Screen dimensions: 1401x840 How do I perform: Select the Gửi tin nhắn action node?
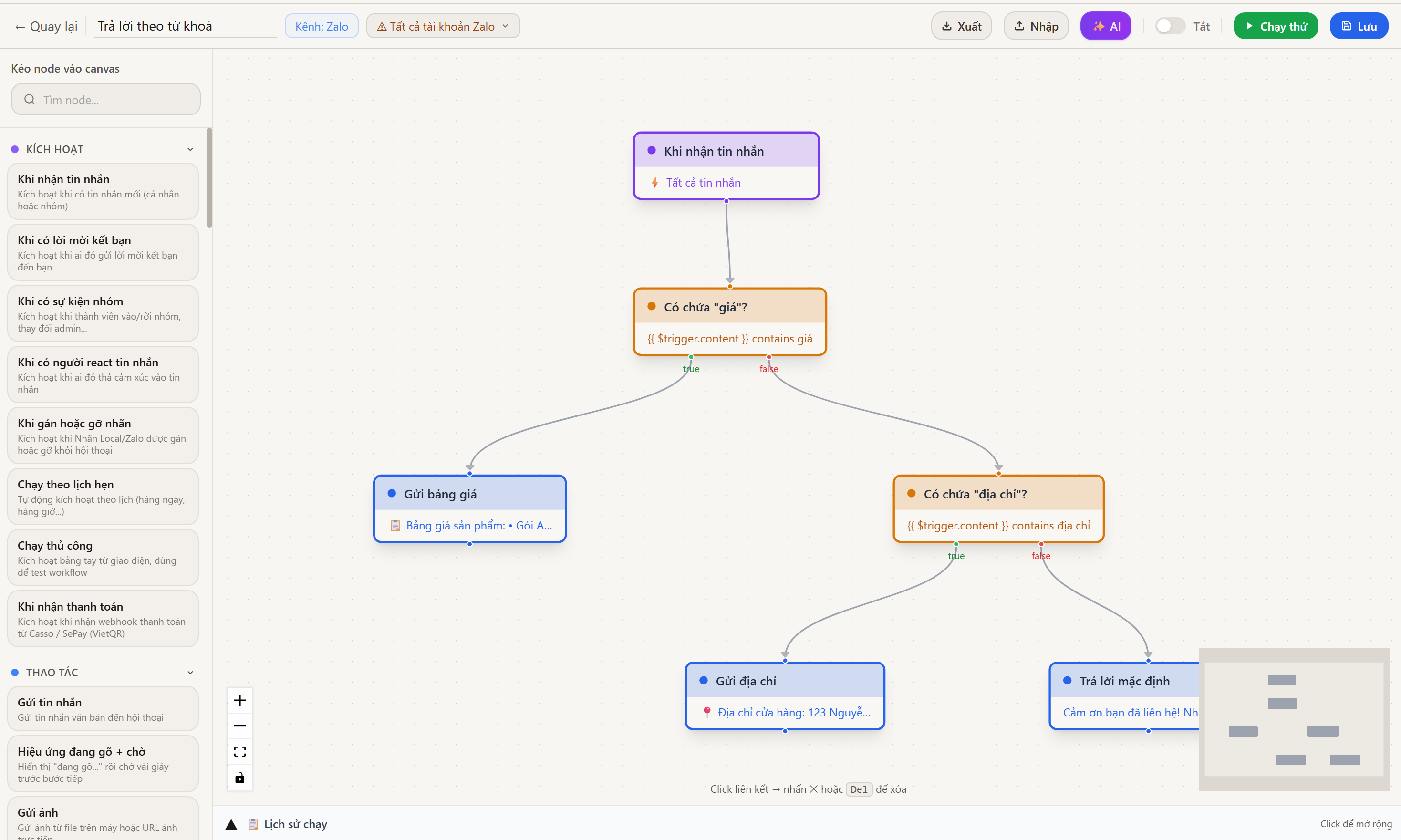point(103,709)
